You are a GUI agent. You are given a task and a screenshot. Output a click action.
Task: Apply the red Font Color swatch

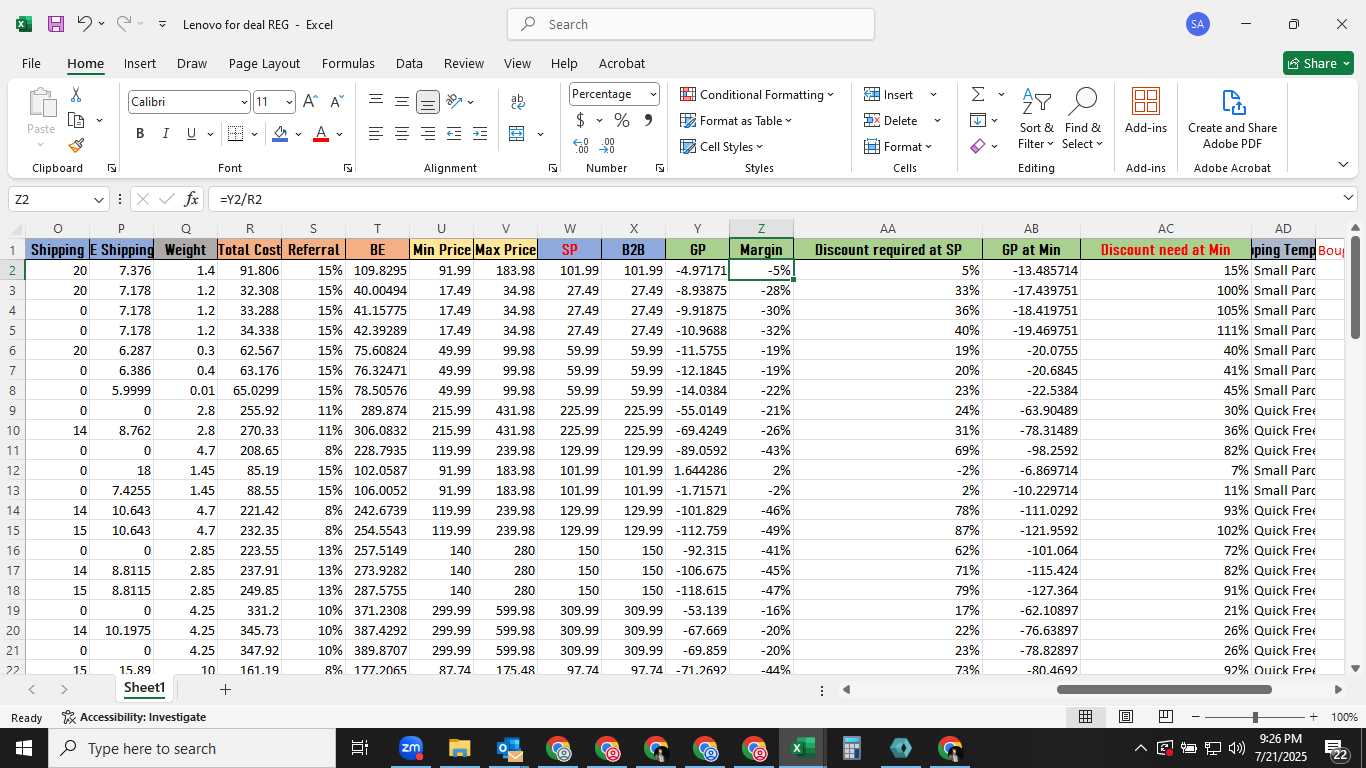click(321, 134)
